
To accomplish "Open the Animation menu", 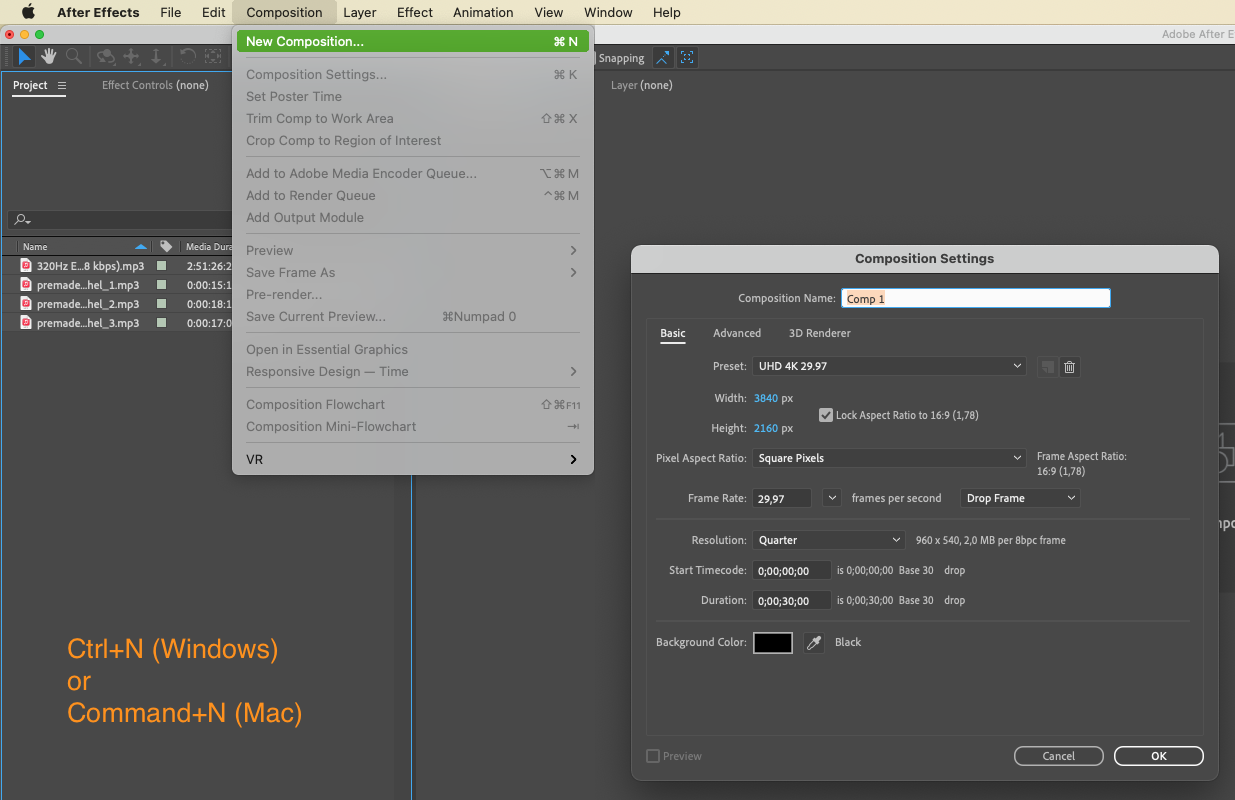I will point(483,12).
